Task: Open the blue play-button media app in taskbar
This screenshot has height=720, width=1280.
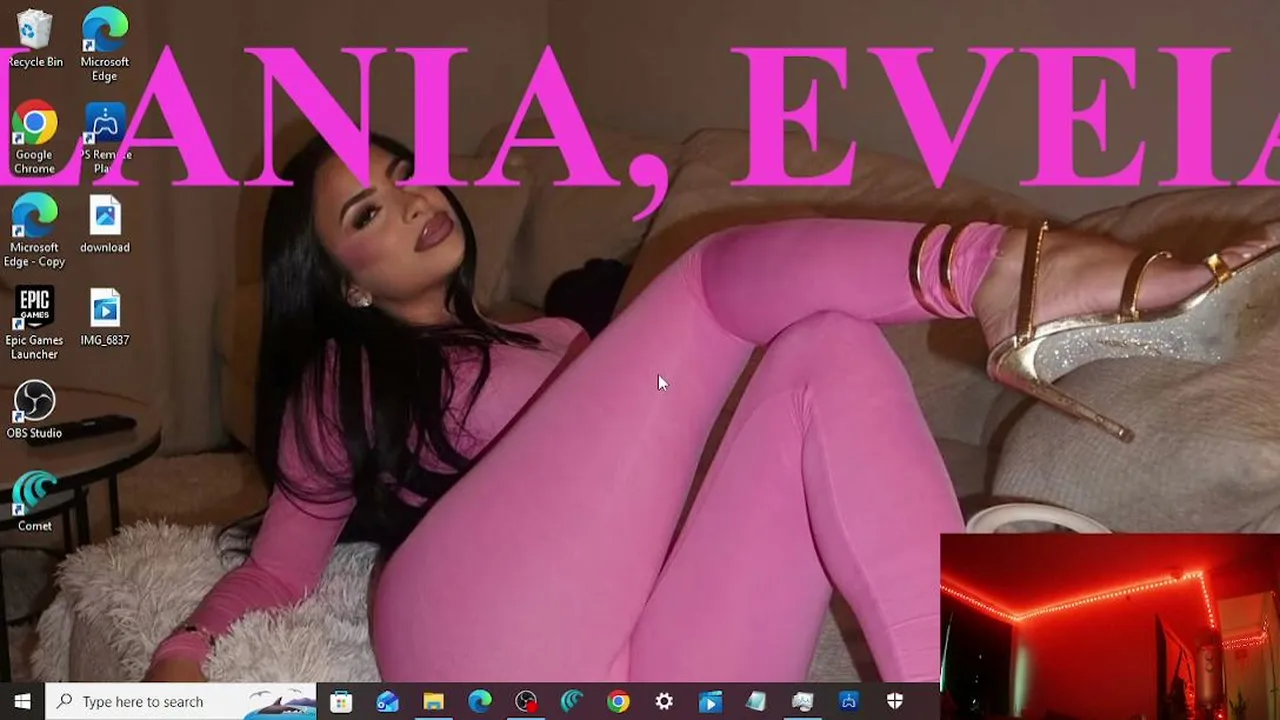Action: point(710,702)
